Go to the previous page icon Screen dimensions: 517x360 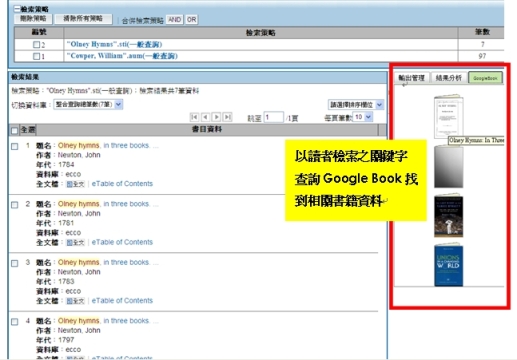(205, 117)
